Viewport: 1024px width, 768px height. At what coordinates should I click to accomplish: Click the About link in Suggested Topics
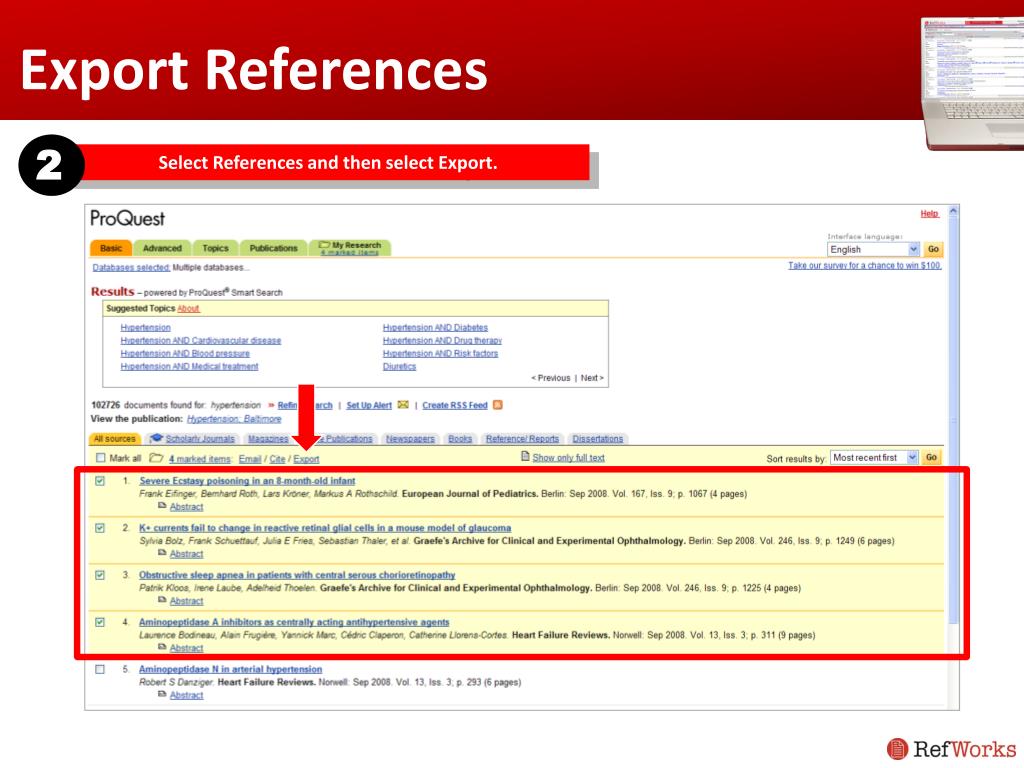coord(188,308)
